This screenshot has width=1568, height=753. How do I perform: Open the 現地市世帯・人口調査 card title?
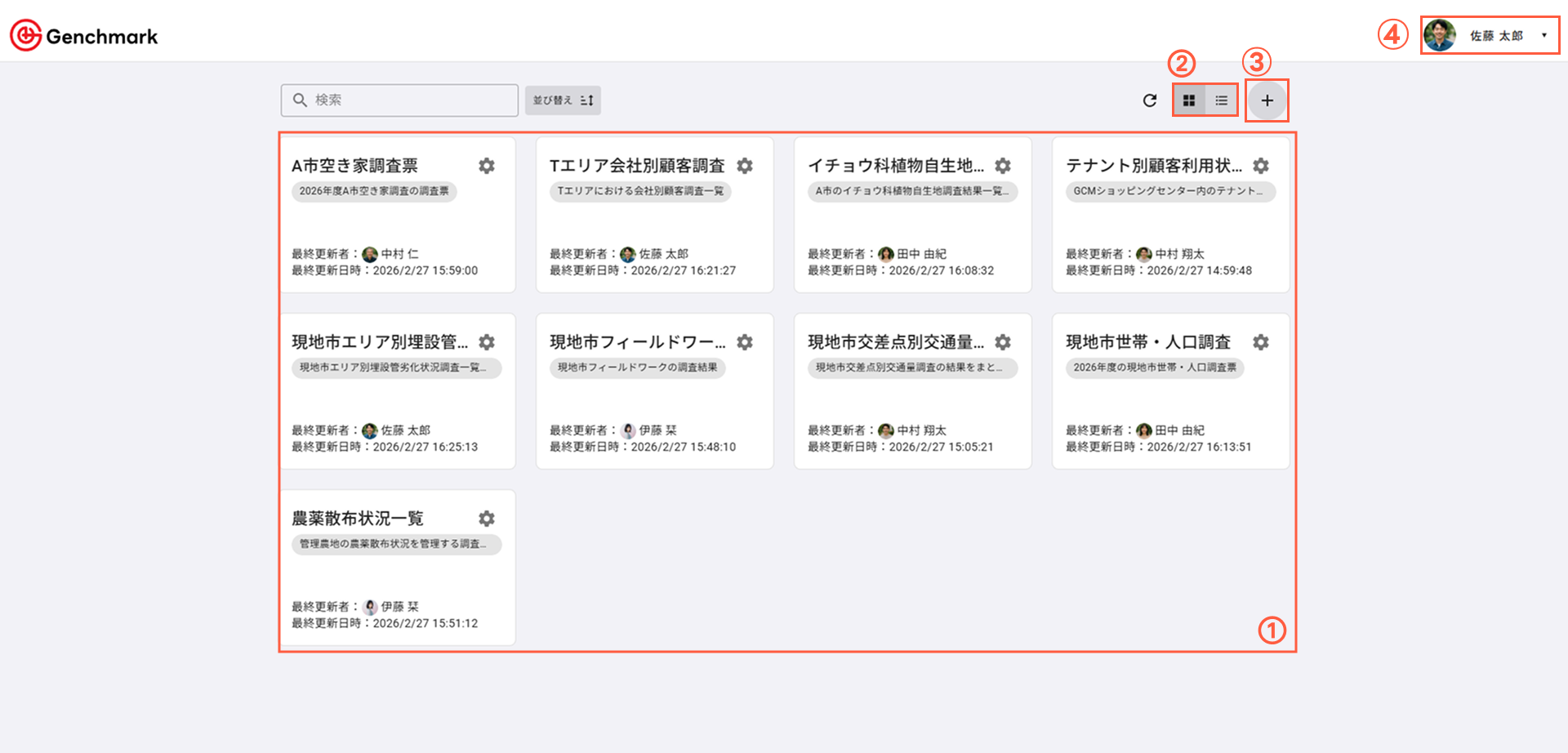(x=1147, y=342)
